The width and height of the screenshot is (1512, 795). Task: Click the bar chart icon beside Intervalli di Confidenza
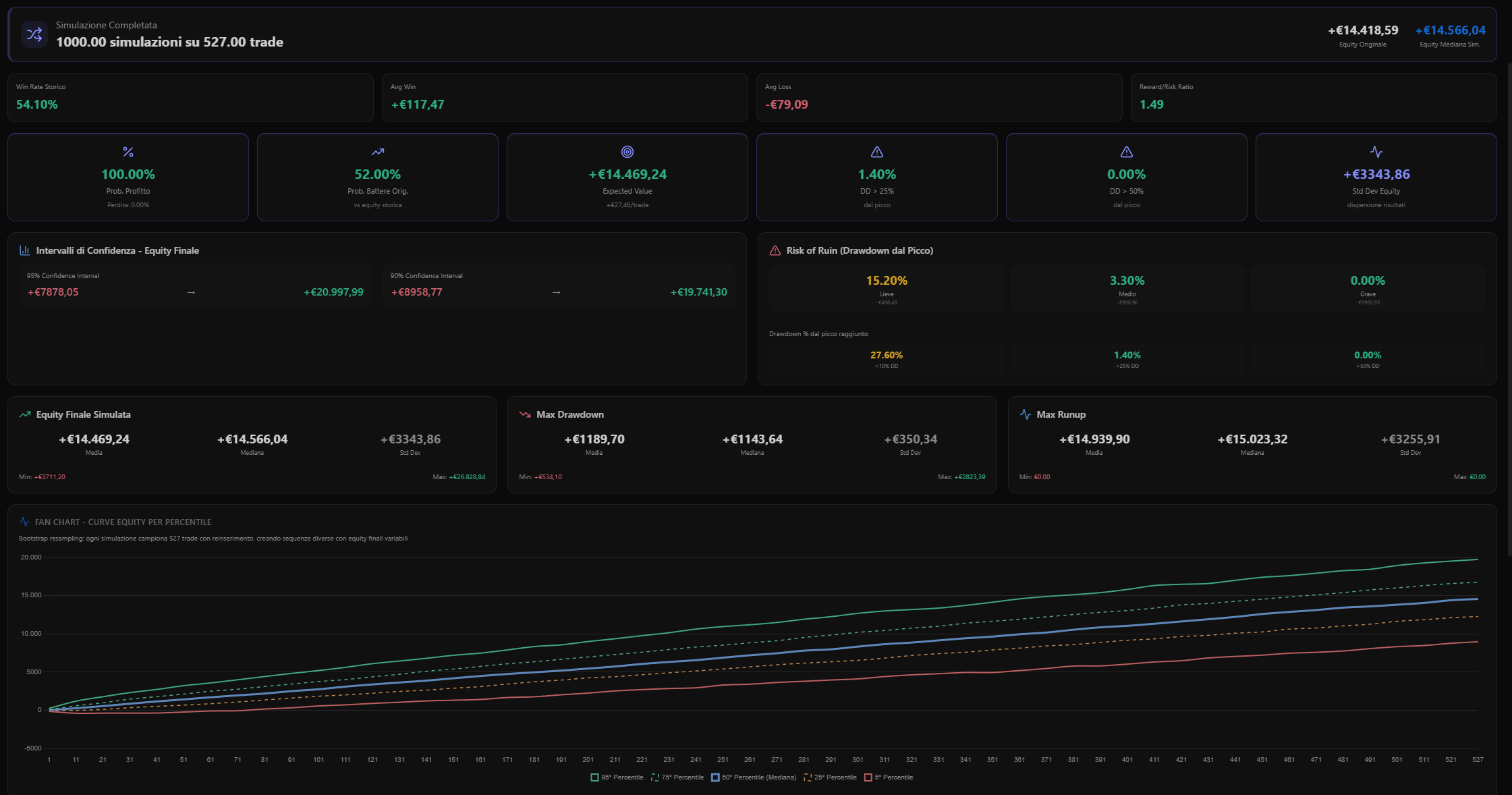(25, 250)
